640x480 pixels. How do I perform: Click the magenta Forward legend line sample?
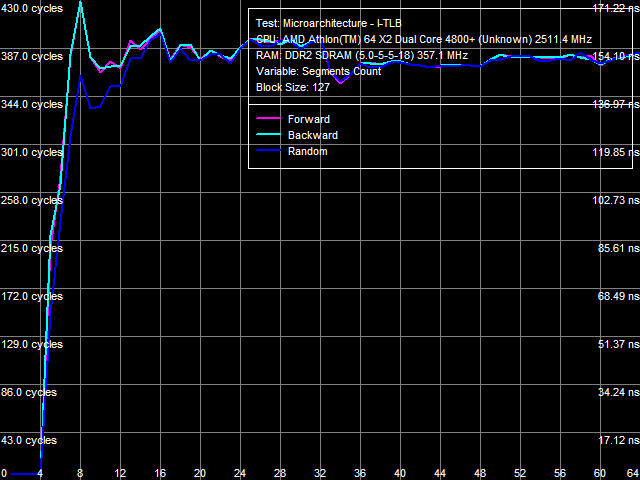click(268, 120)
